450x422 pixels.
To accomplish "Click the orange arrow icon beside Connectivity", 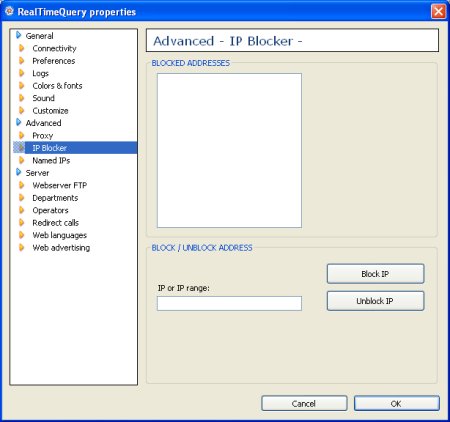I will 22,48.
